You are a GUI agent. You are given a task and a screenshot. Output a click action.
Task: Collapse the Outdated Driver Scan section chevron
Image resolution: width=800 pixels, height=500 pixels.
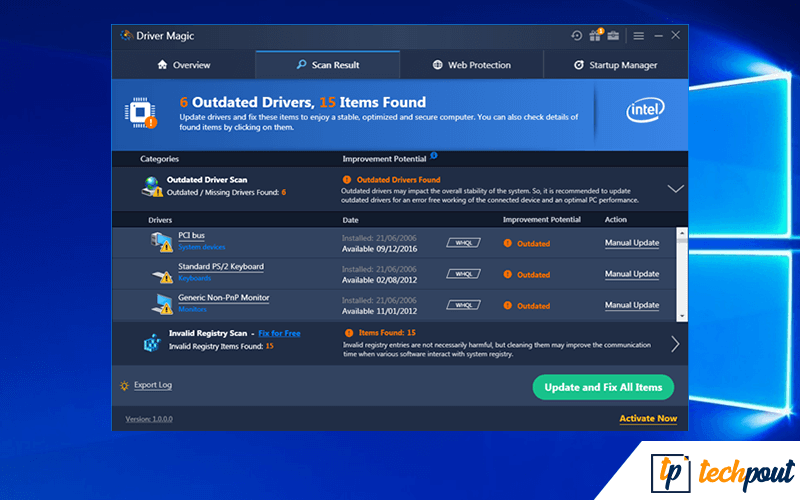pos(676,189)
